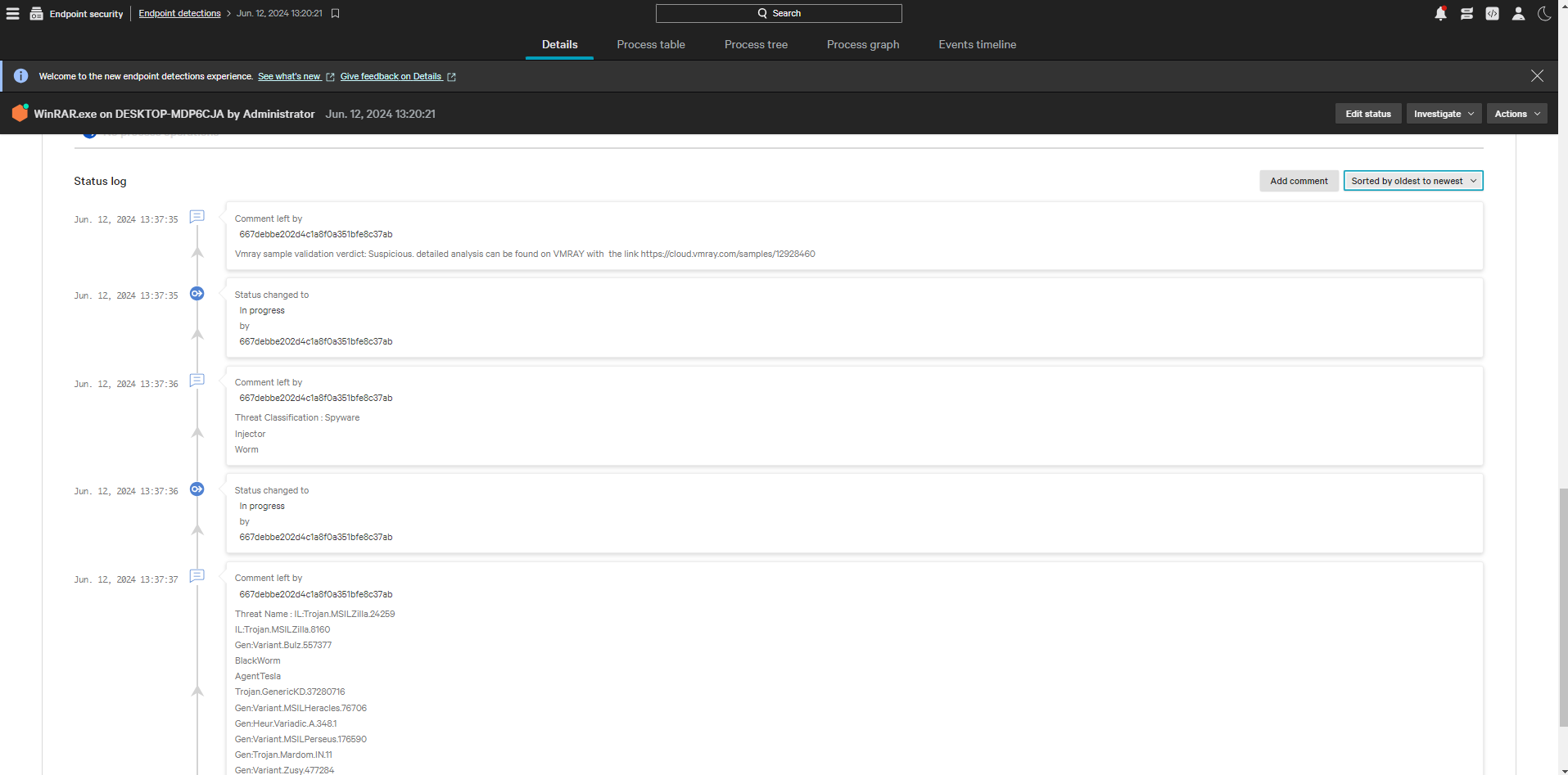This screenshot has width=1568, height=775.
Task: Click the Endpoint security app icon
Action: click(36, 13)
